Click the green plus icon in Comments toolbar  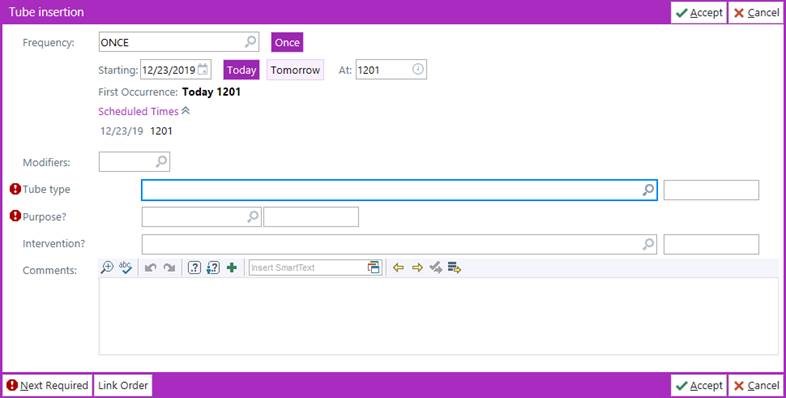(232, 268)
